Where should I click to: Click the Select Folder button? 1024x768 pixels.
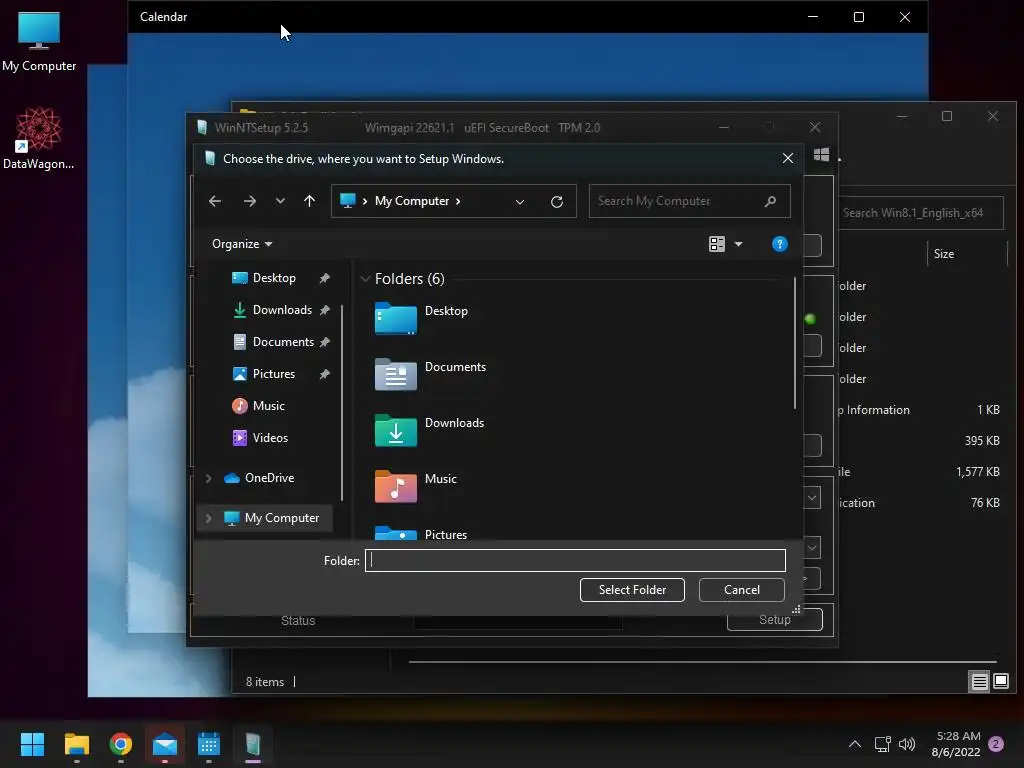click(x=632, y=590)
